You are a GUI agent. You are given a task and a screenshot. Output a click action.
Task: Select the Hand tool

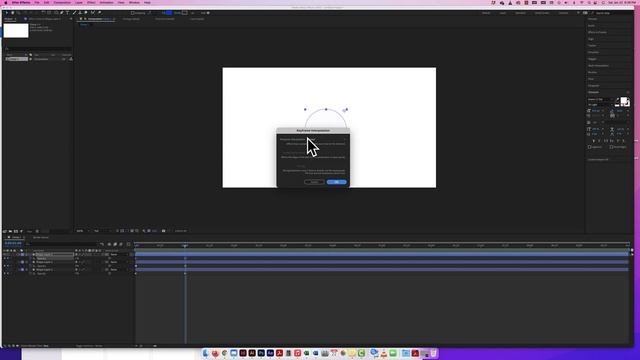(x=13, y=13)
